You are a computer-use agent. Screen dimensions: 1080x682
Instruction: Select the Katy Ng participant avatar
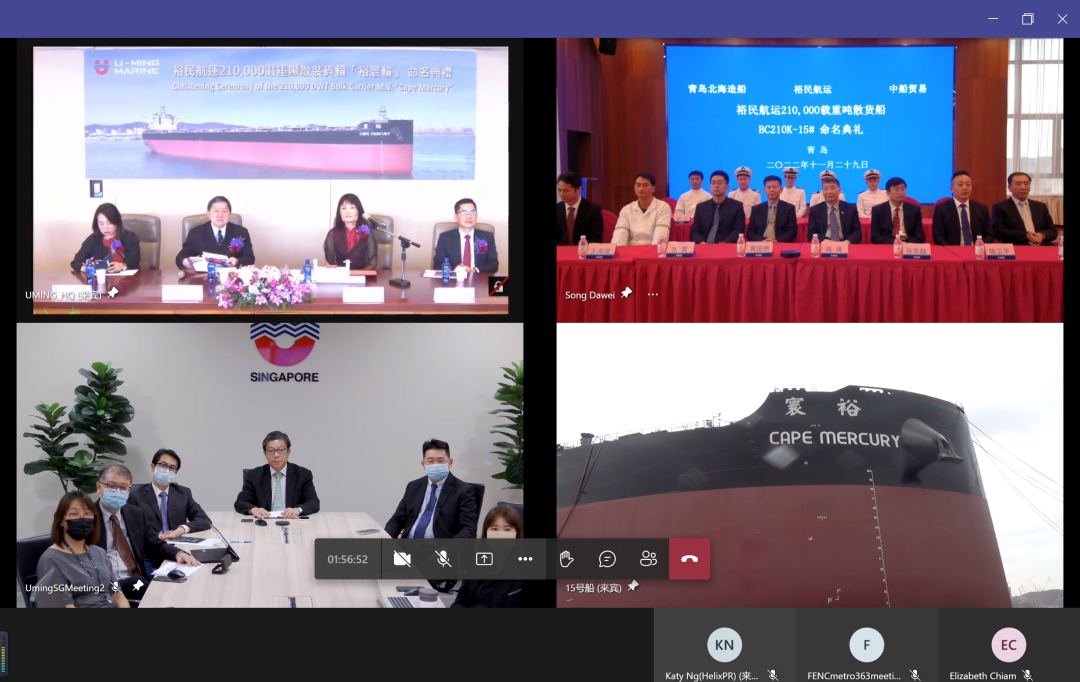[x=724, y=645]
